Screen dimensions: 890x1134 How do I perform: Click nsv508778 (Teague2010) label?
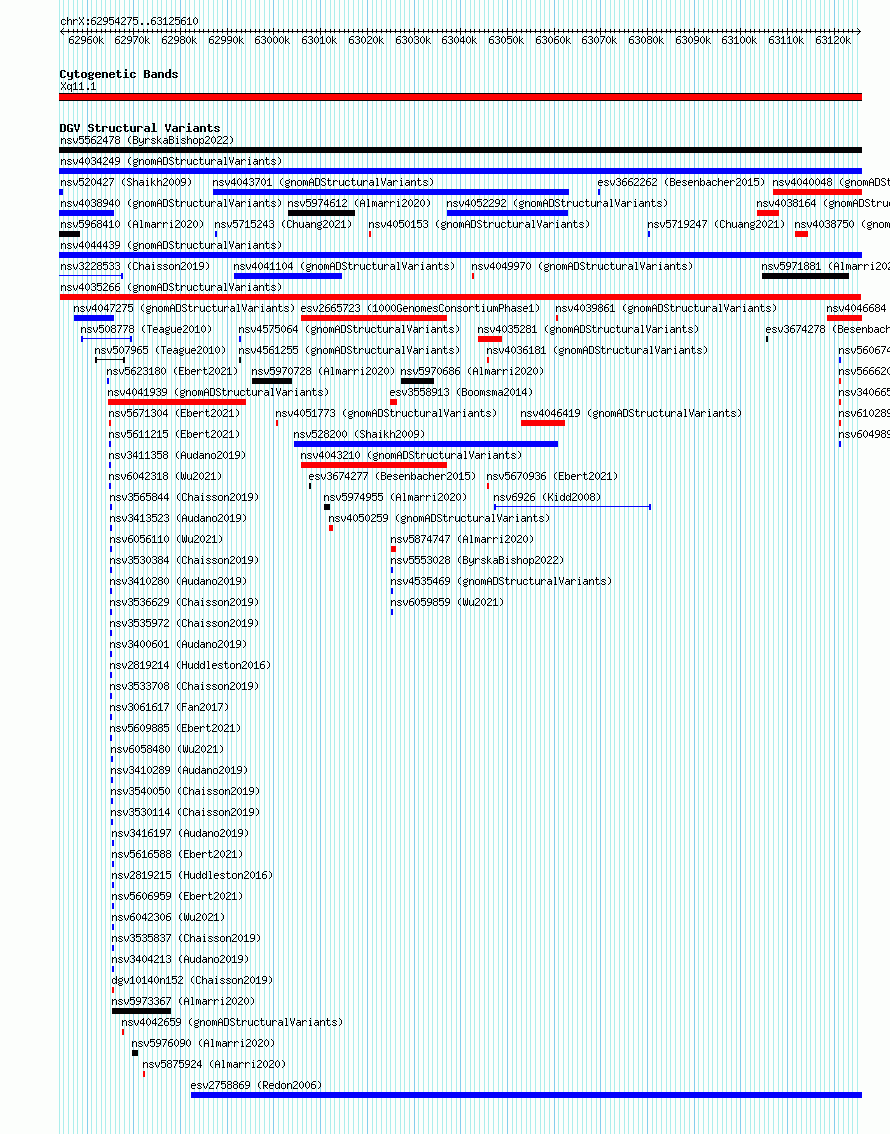click(146, 329)
